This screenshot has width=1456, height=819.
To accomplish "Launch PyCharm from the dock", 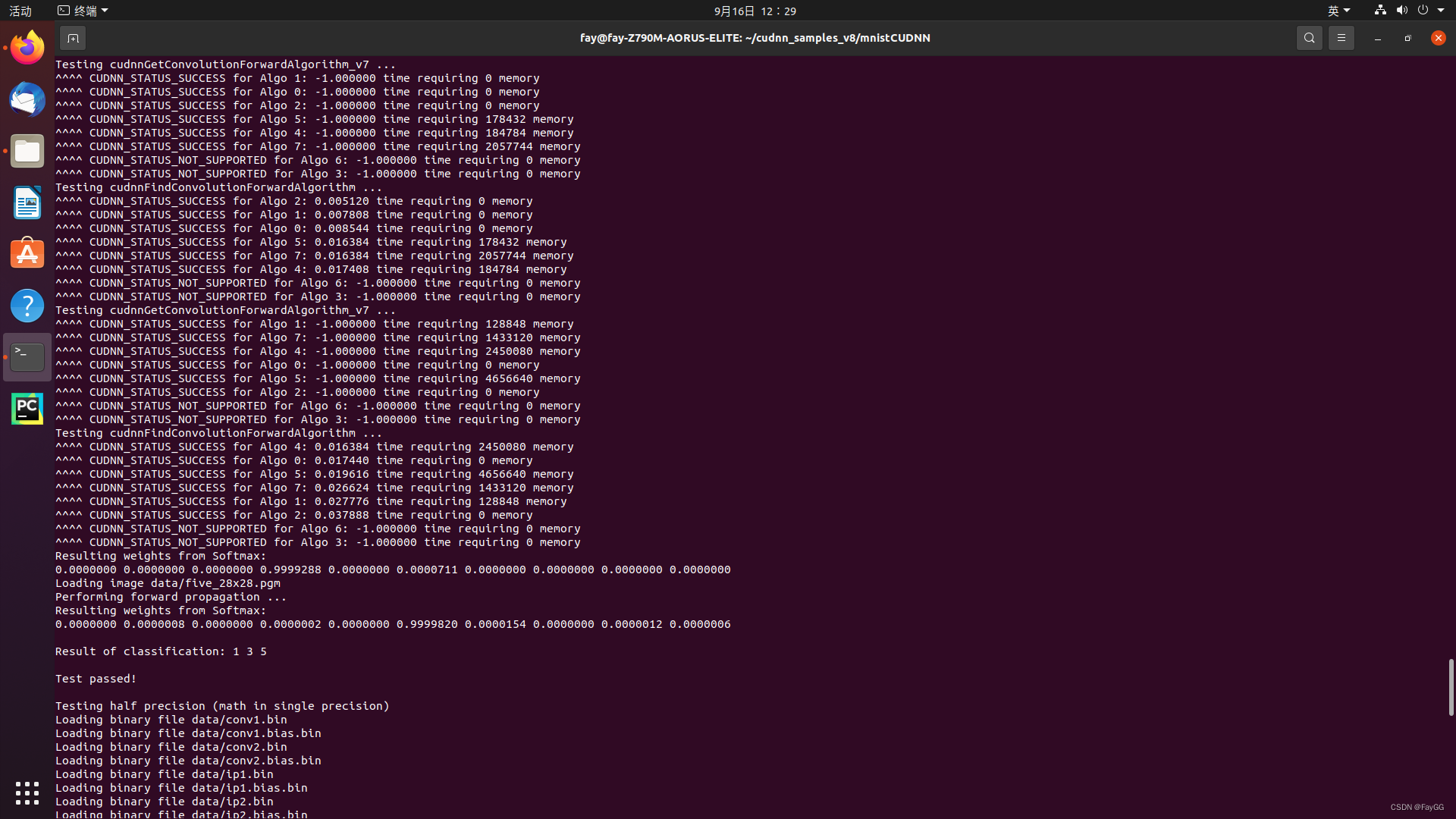I will coord(27,409).
